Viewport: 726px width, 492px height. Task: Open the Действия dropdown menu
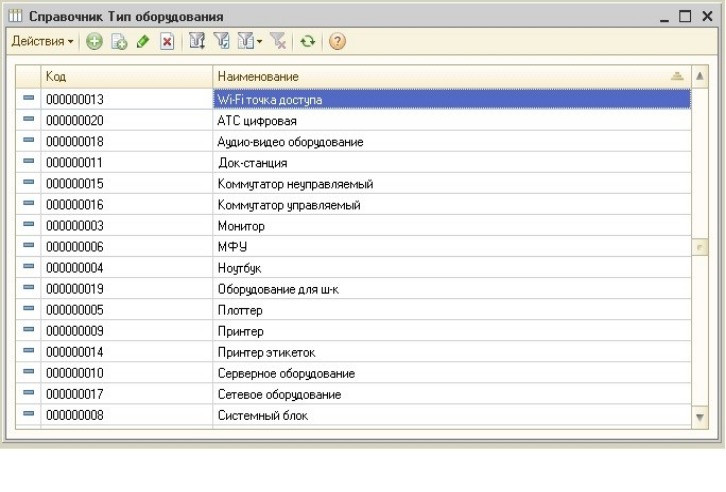point(42,42)
